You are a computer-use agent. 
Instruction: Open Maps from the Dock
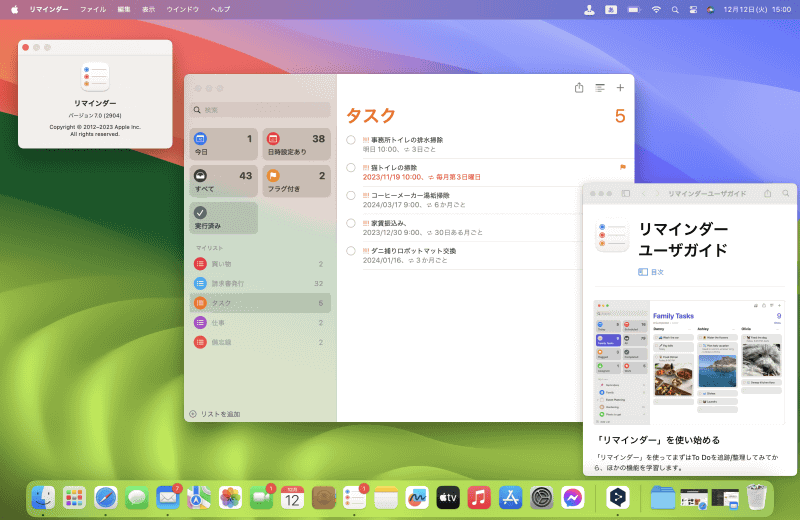coord(199,498)
